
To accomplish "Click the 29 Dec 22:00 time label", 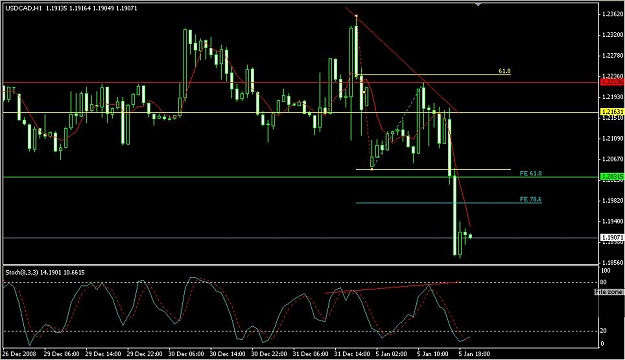I will (144, 354).
